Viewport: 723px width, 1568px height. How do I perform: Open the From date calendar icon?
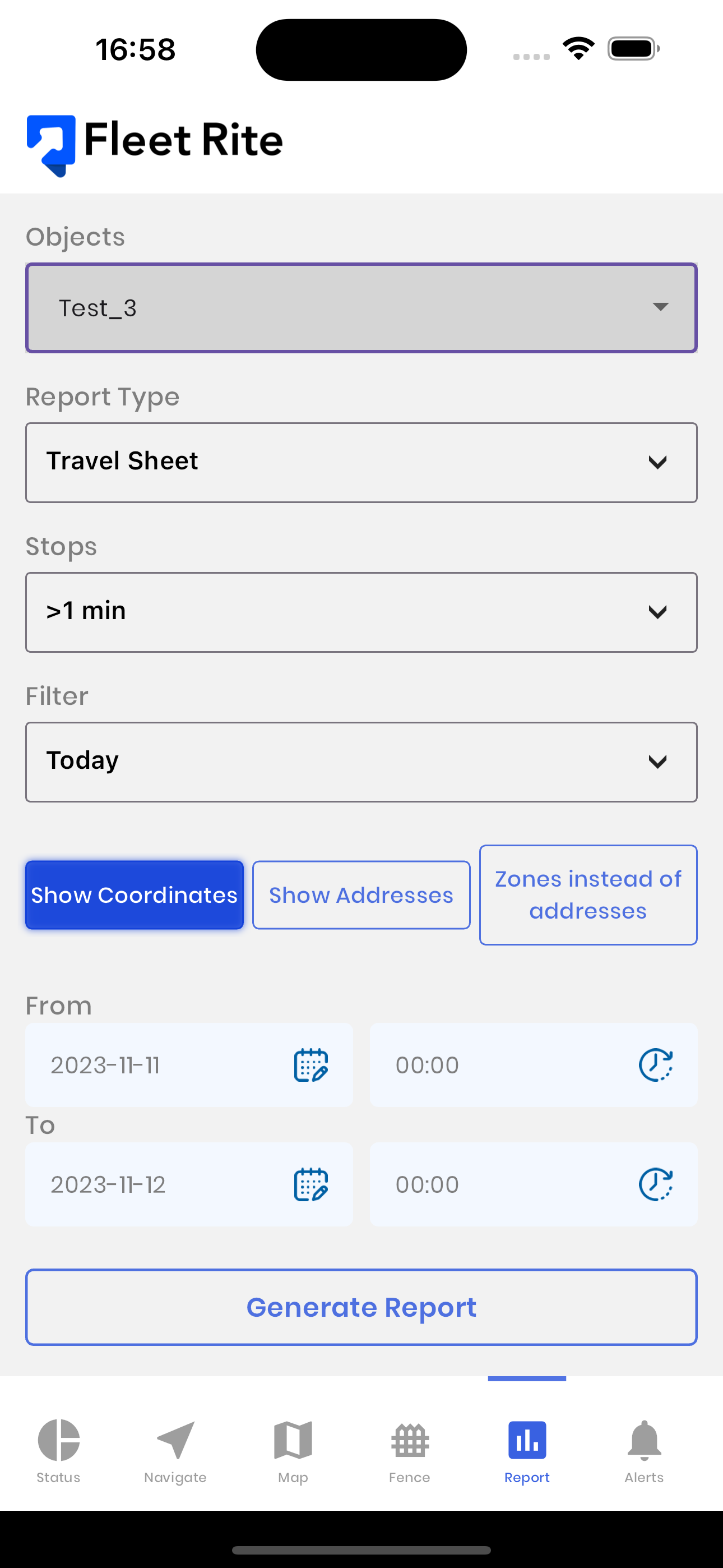click(x=311, y=1065)
